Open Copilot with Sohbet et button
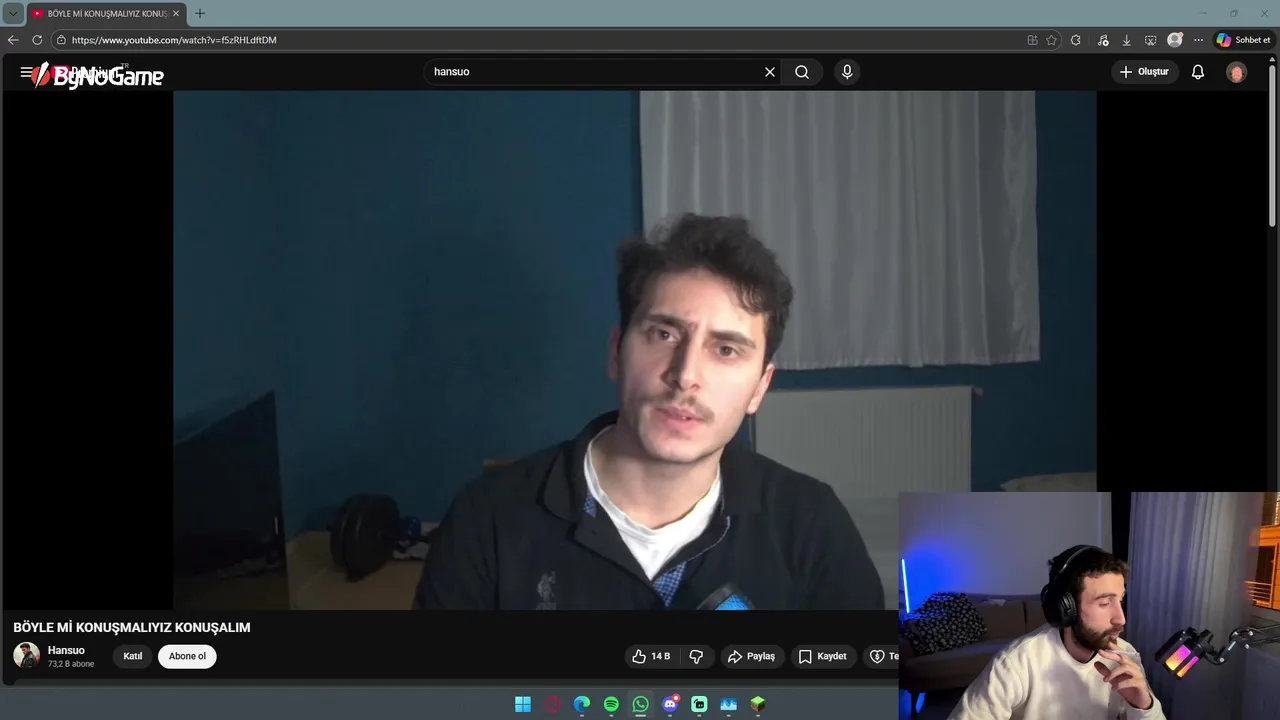 [1243, 40]
